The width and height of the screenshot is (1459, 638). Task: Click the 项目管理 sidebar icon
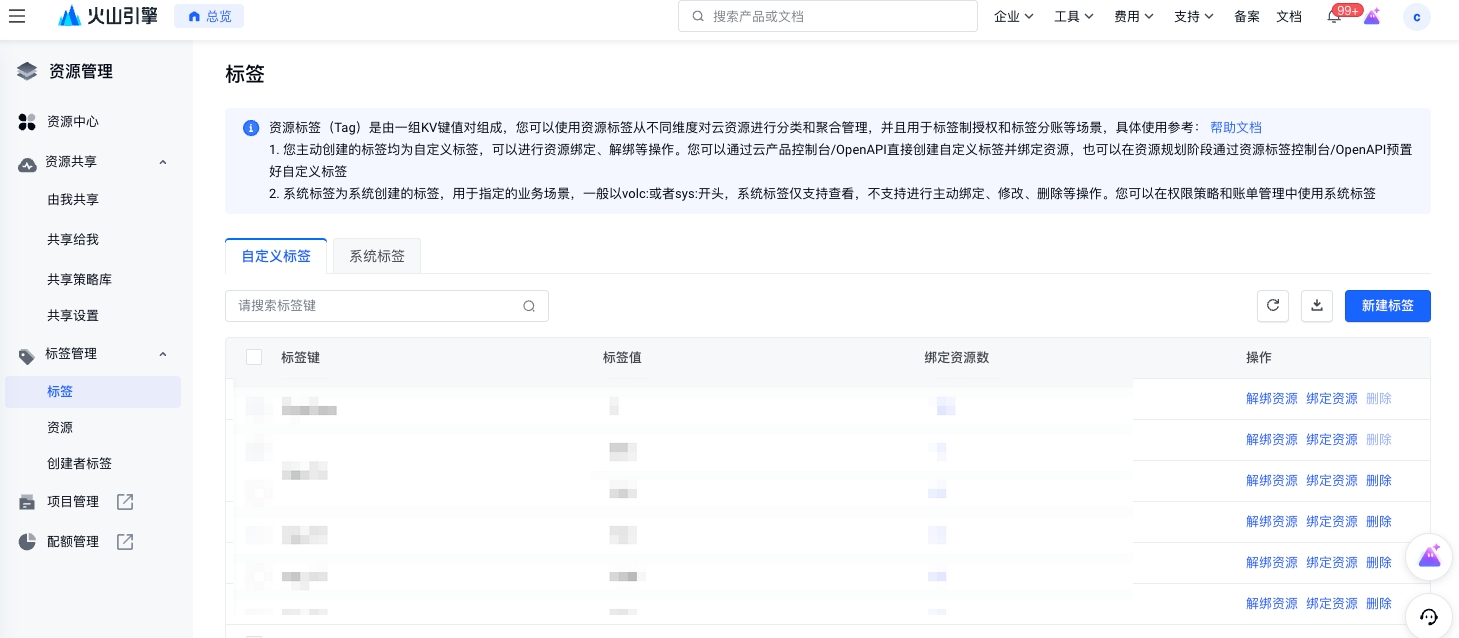[27, 502]
